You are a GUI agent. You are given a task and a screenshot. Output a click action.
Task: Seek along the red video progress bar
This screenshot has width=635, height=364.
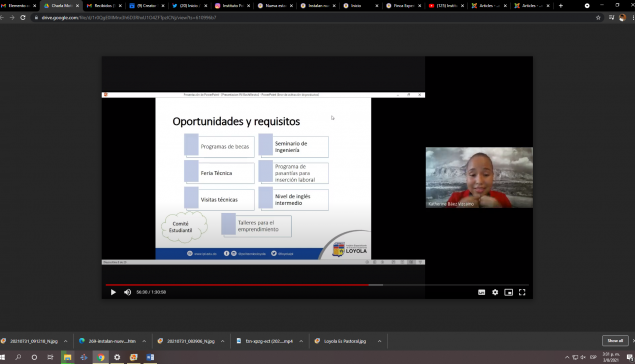[317, 285]
